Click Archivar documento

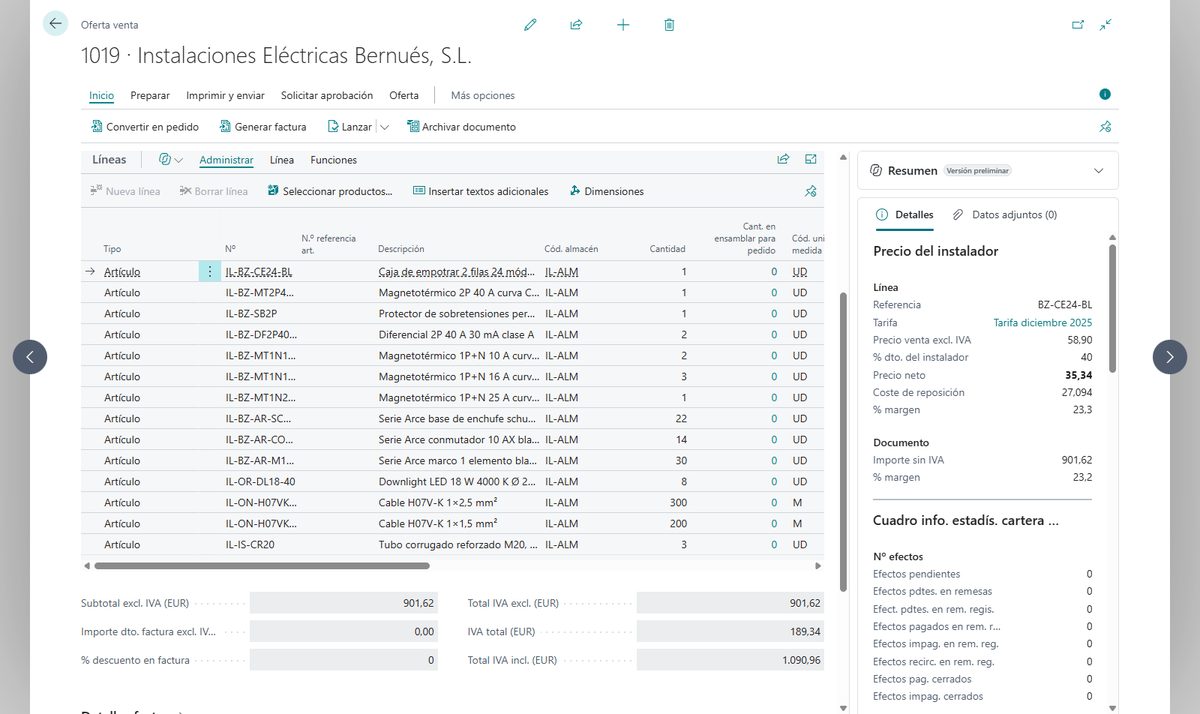coord(461,127)
